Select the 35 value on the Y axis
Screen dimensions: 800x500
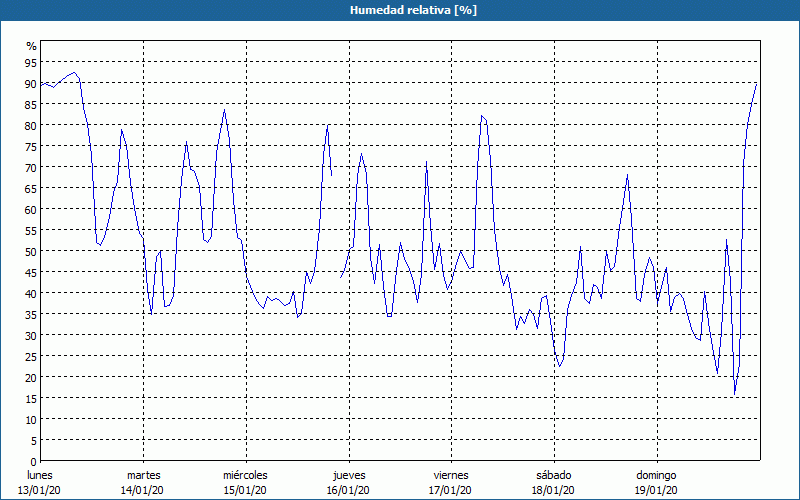click(31, 314)
